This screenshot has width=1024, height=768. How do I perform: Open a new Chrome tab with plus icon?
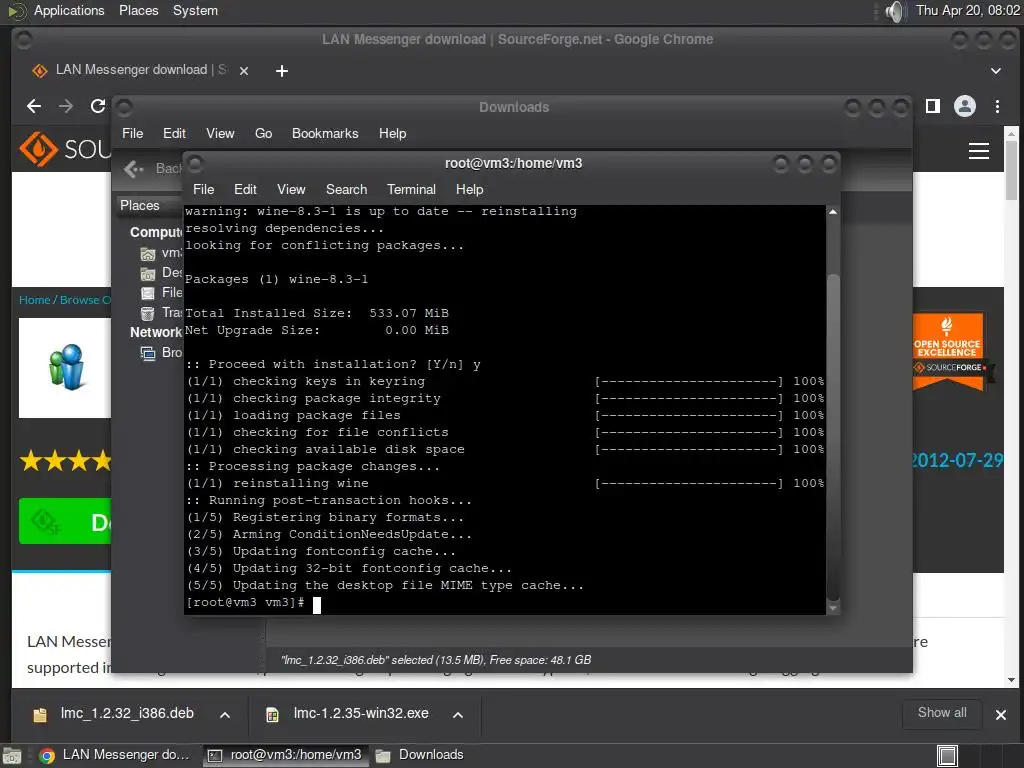281,71
